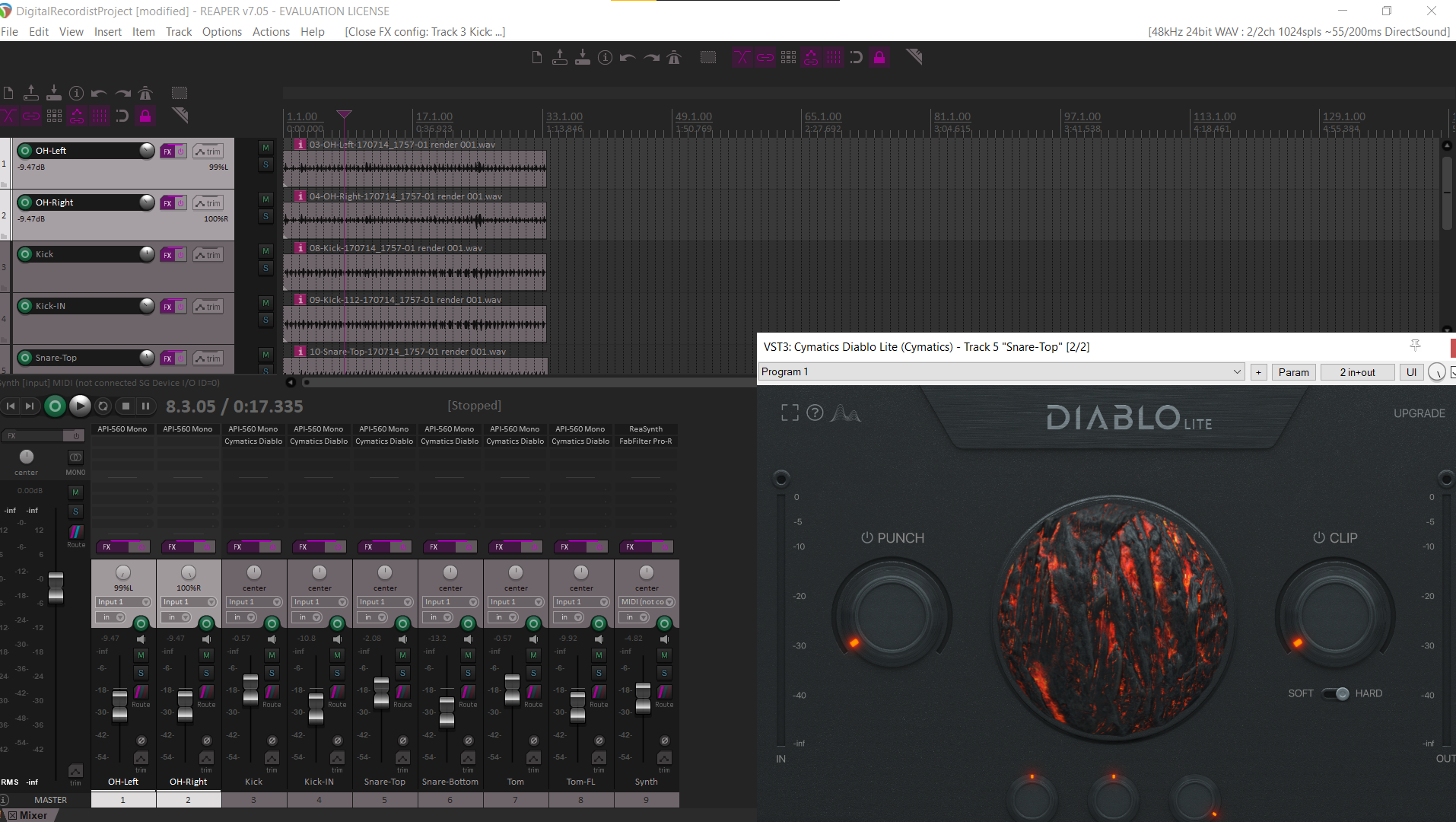Toggle grid lines icon in top toolbar
The image size is (1456, 822).
click(834, 58)
